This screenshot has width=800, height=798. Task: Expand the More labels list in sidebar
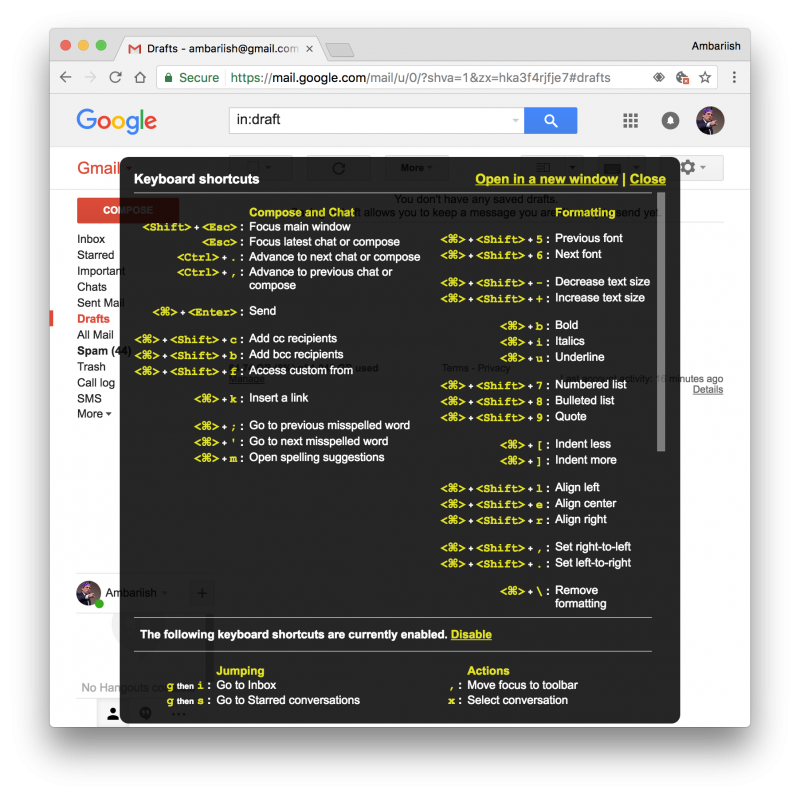click(x=94, y=414)
